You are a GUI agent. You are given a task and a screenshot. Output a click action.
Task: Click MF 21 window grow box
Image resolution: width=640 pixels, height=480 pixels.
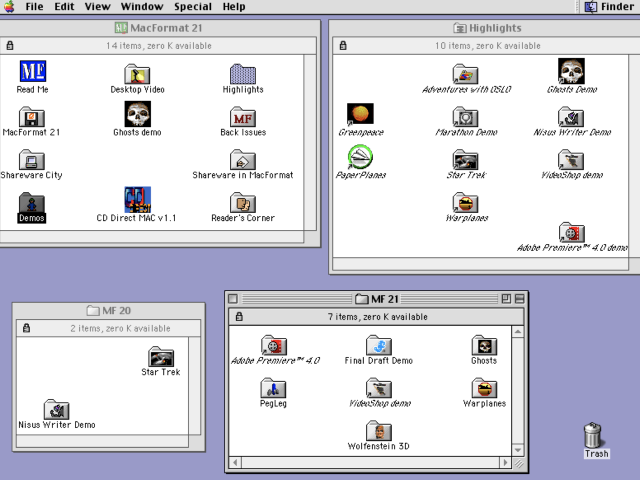pos(518,463)
